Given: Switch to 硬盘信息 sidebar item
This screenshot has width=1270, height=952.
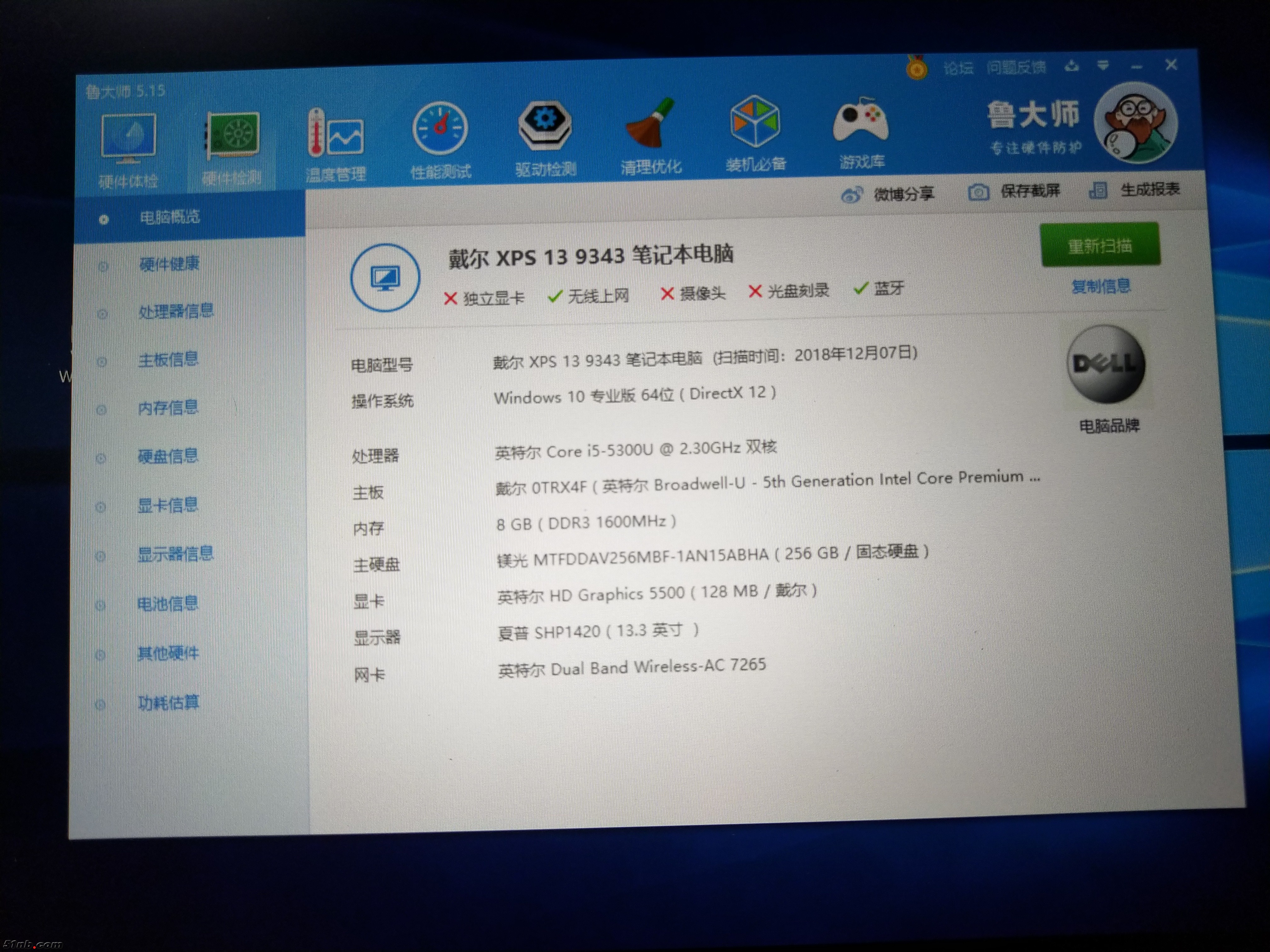Looking at the screenshot, I should [168, 457].
